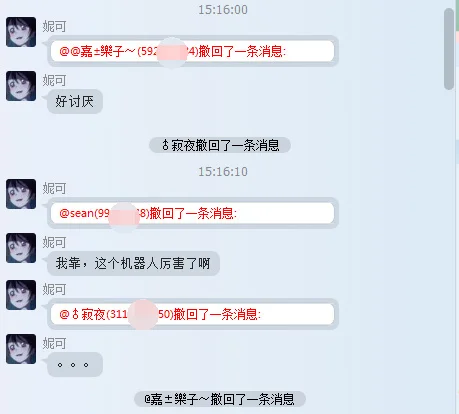Click the @嘉±樂子~撤回了一条消息 system notice
The width and height of the screenshot is (459, 414).
(220, 399)
